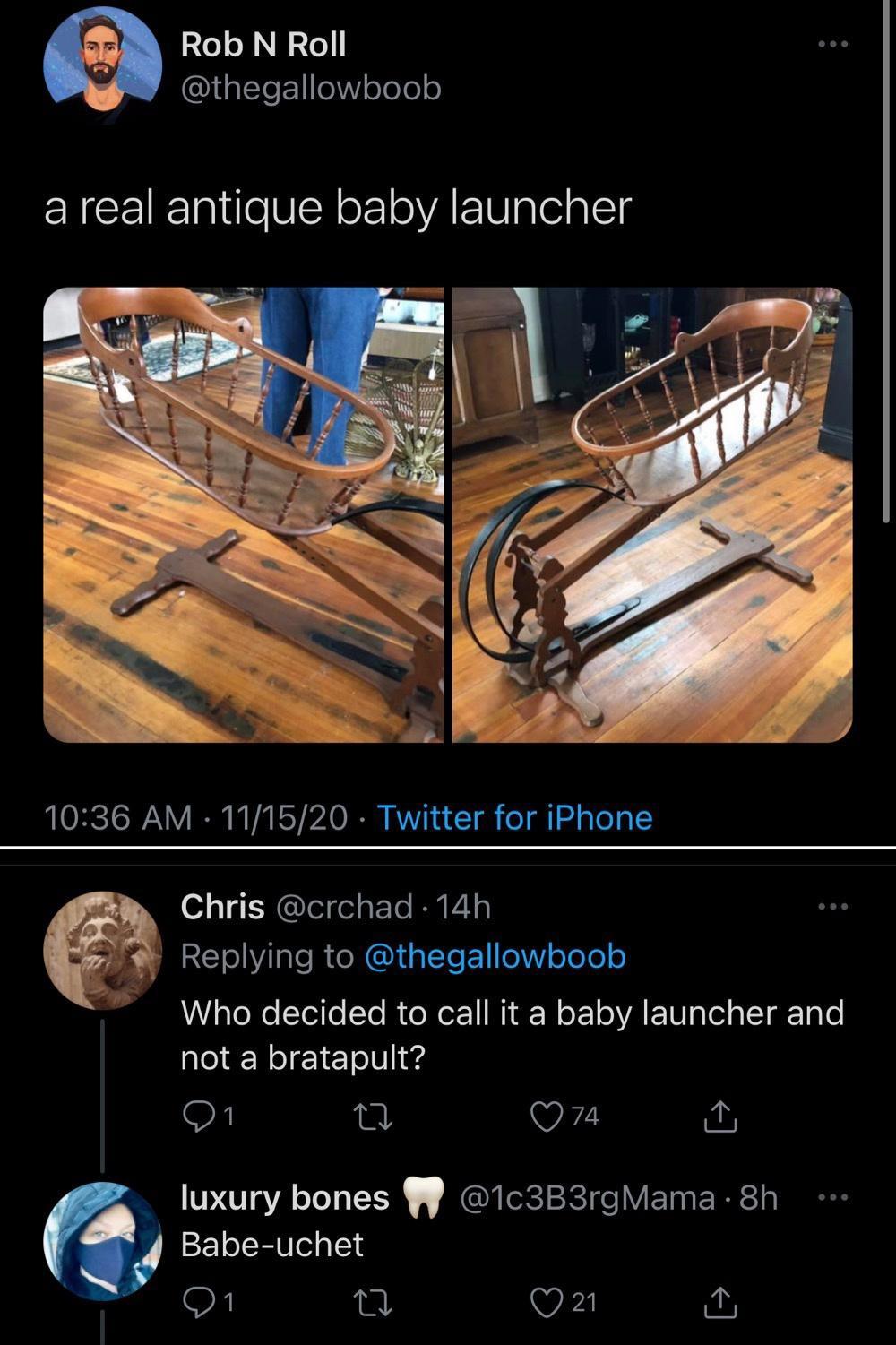Open the Twitter for iPhone link

pos(514,817)
